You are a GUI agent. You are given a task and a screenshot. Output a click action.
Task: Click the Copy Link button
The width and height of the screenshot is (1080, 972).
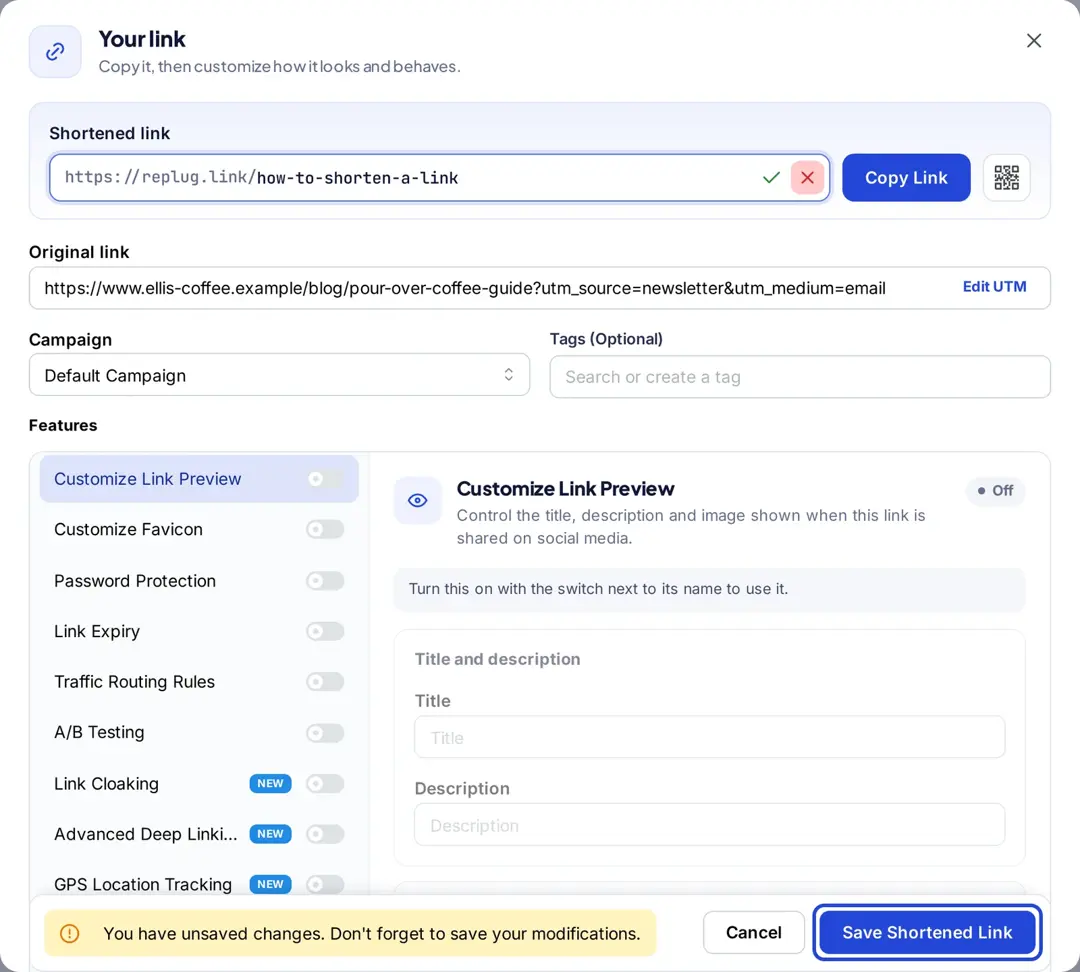(x=906, y=178)
